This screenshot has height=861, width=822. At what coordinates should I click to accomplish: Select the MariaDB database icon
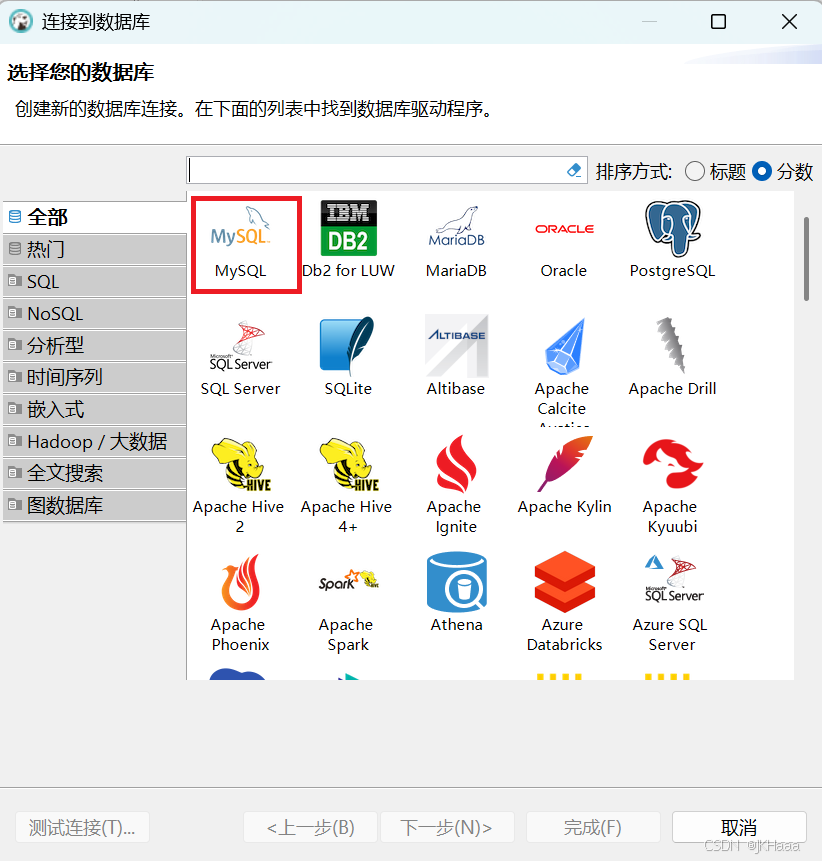456,241
